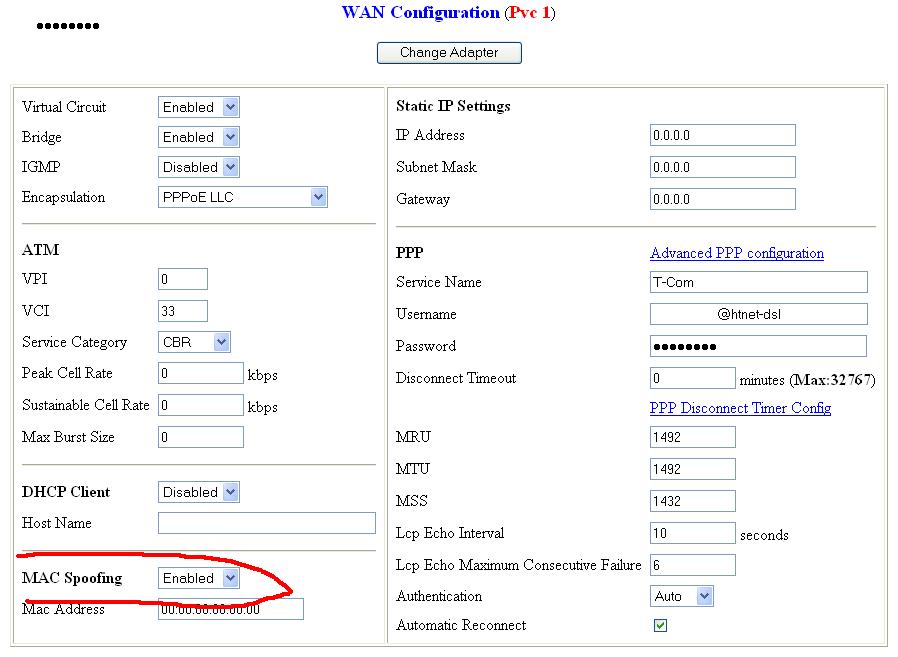Open the Encapsulation PPPoE LLC dropdown

tap(243, 197)
